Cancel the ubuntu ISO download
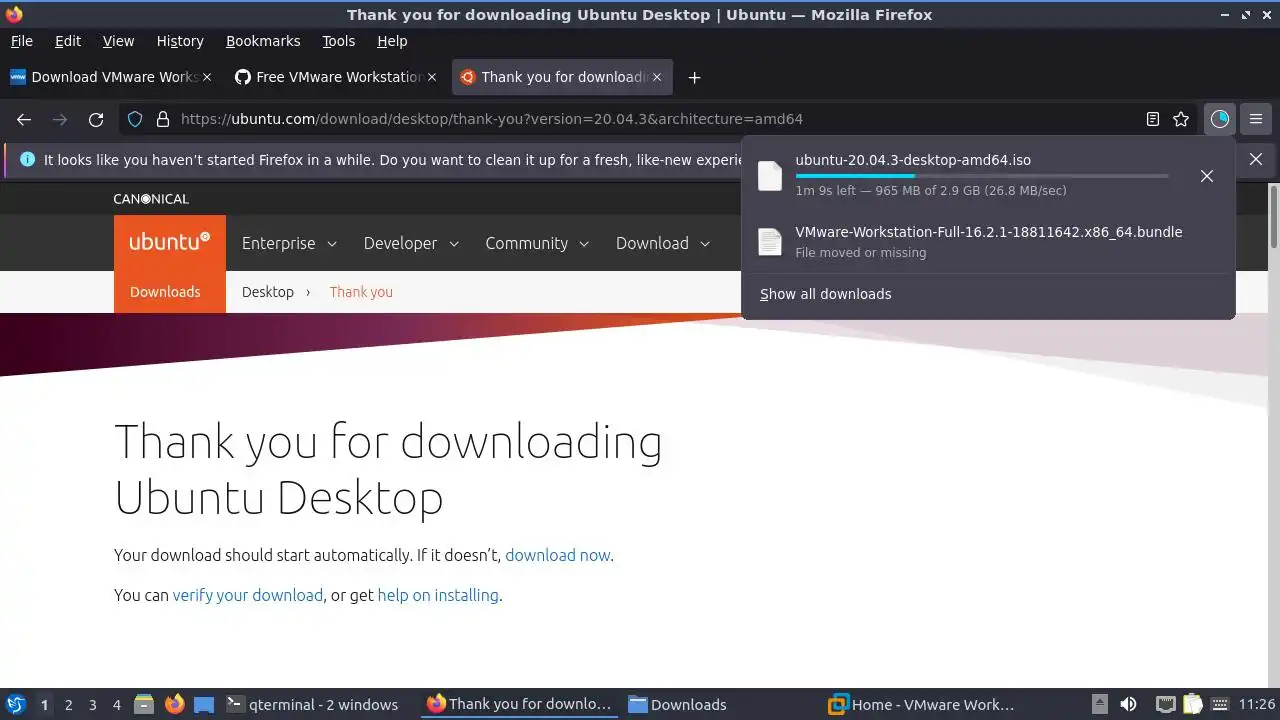Image resolution: width=1280 pixels, height=720 pixels. click(1207, 176)
